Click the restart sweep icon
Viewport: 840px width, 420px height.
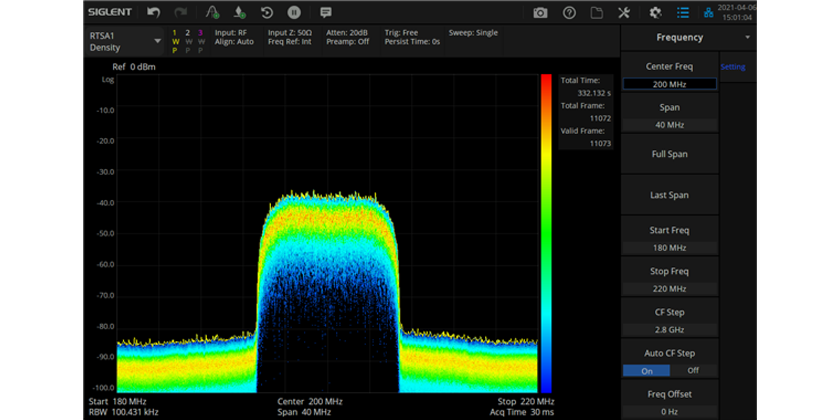[x=267, y=12]
